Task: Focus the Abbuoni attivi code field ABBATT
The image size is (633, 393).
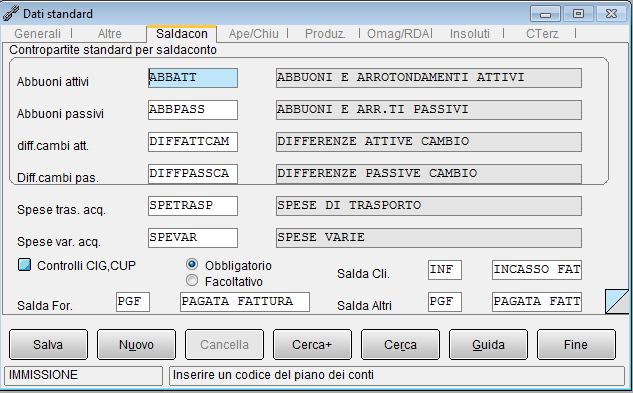Action: pos(193,78)
